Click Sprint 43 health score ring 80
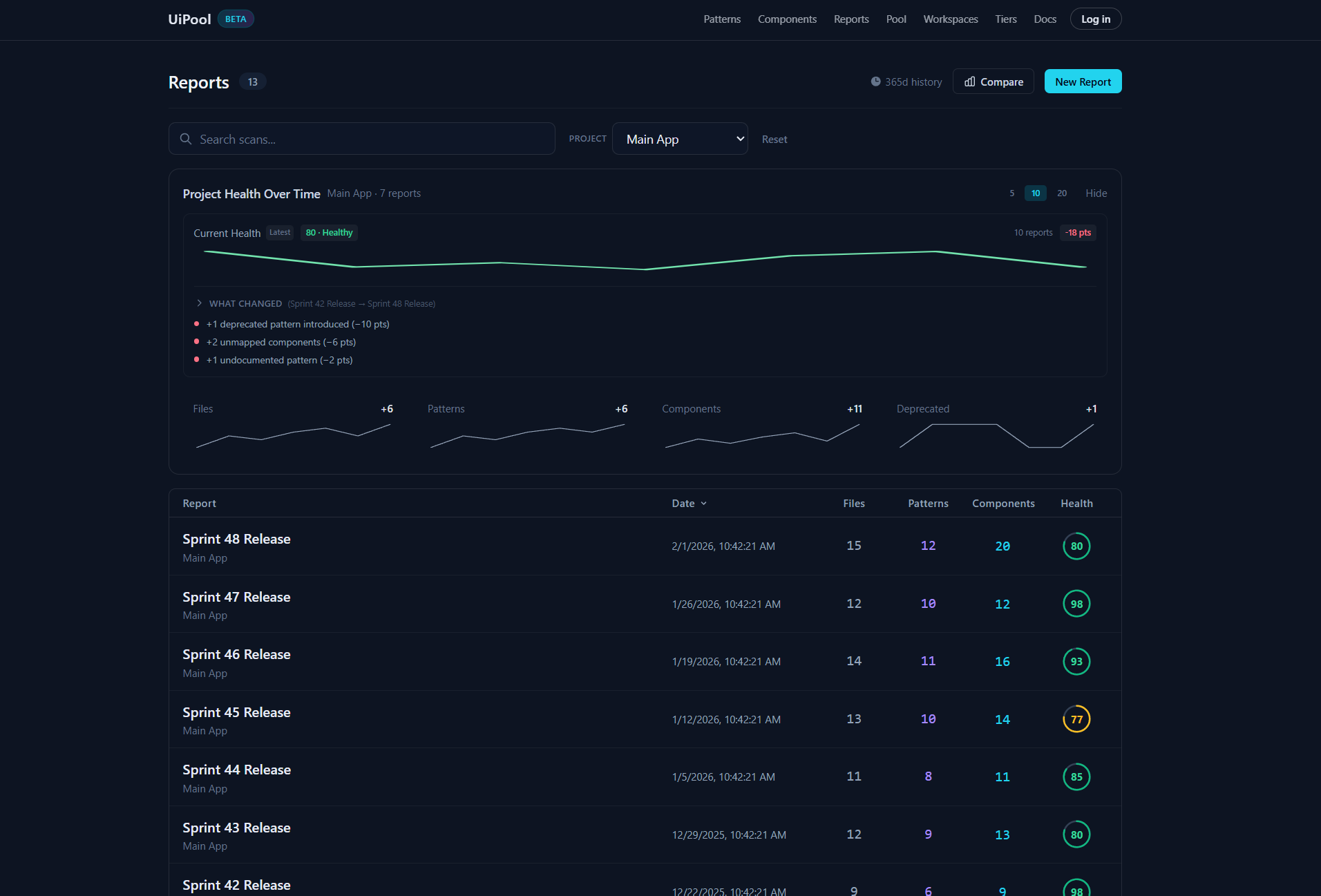Screen dimensions: 1321x896 pyautogui.click(x=1076, y=835)
